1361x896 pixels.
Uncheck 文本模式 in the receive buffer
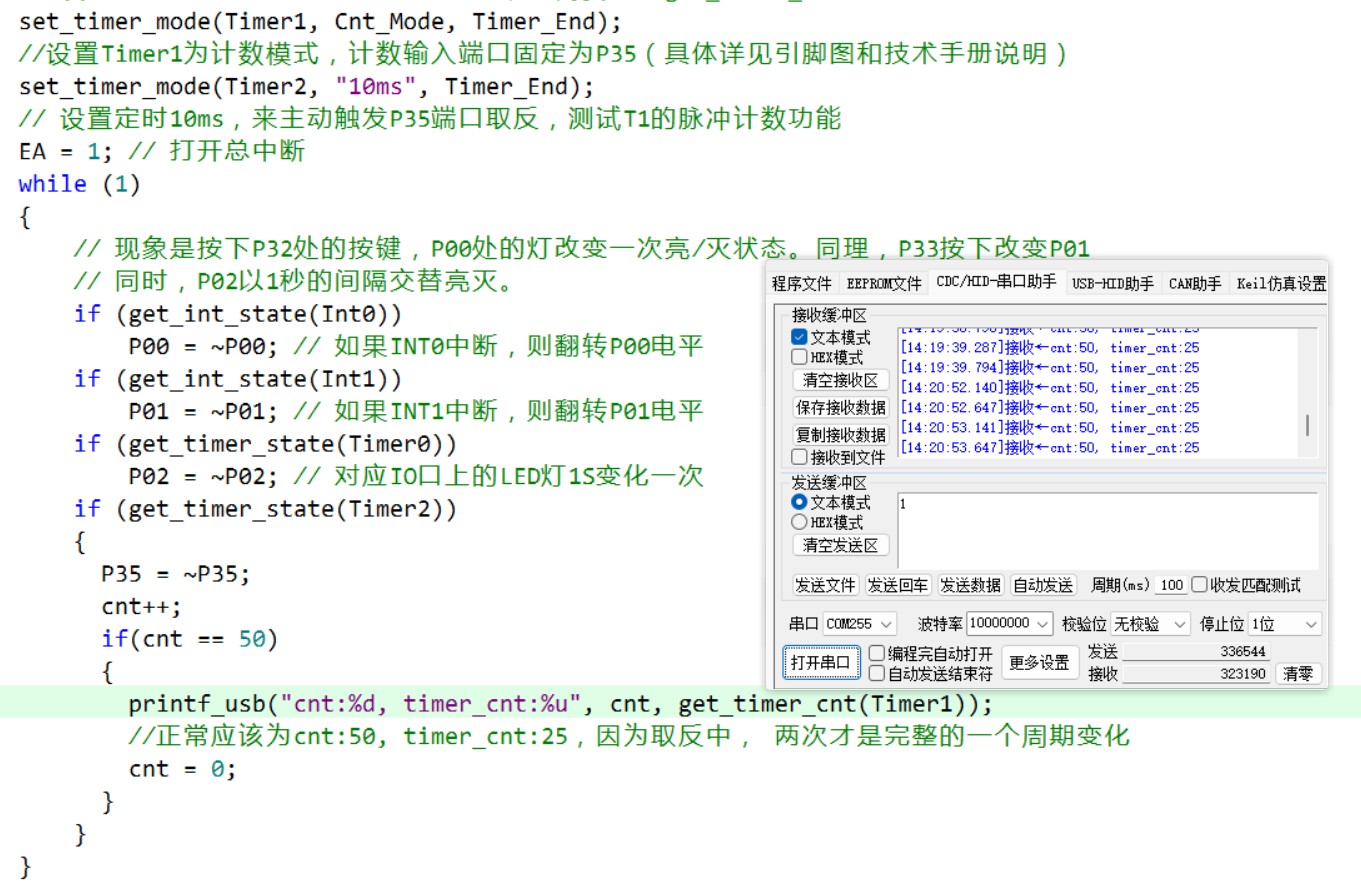(799, 338)
